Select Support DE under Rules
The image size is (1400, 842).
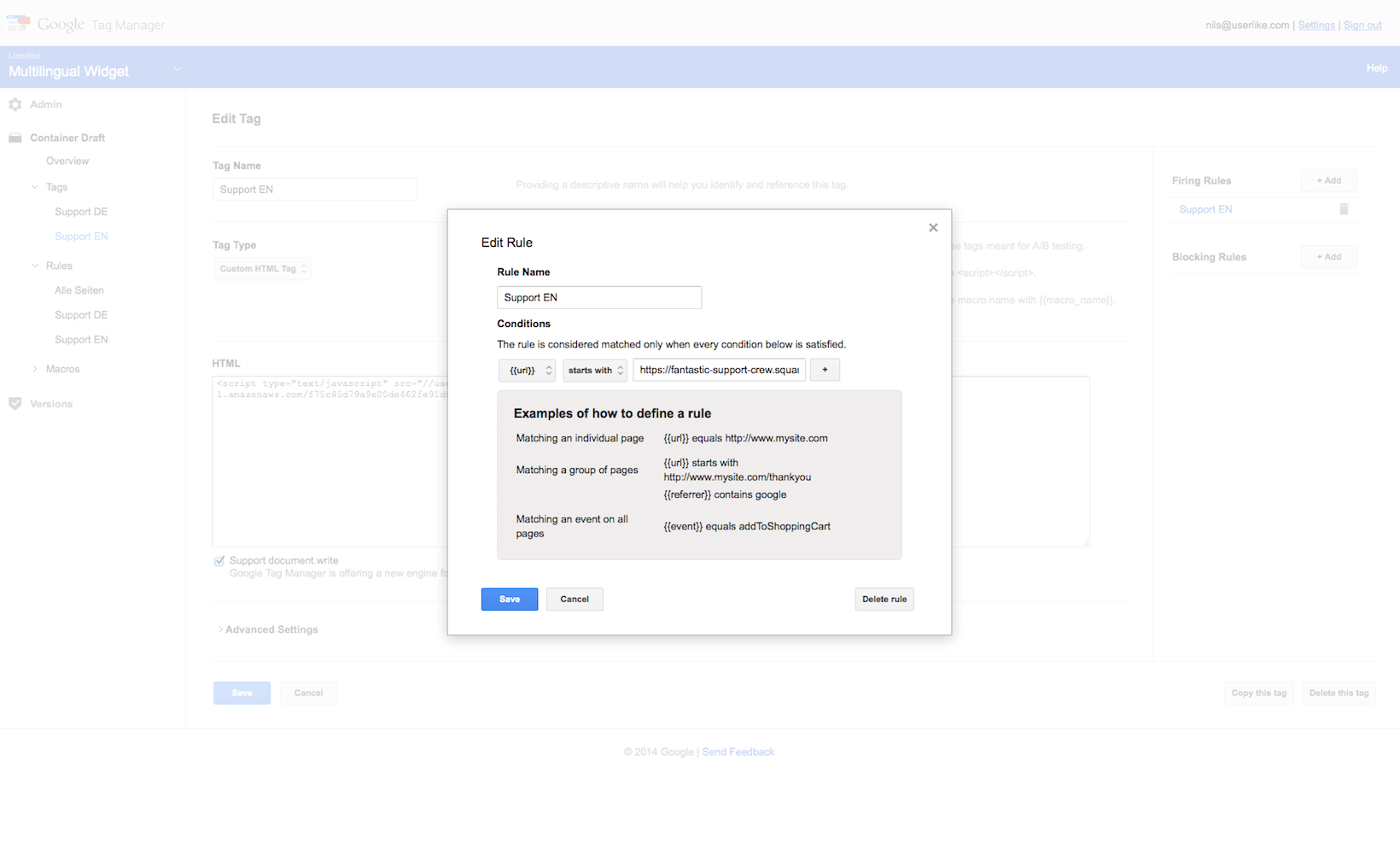coord(81,315)
